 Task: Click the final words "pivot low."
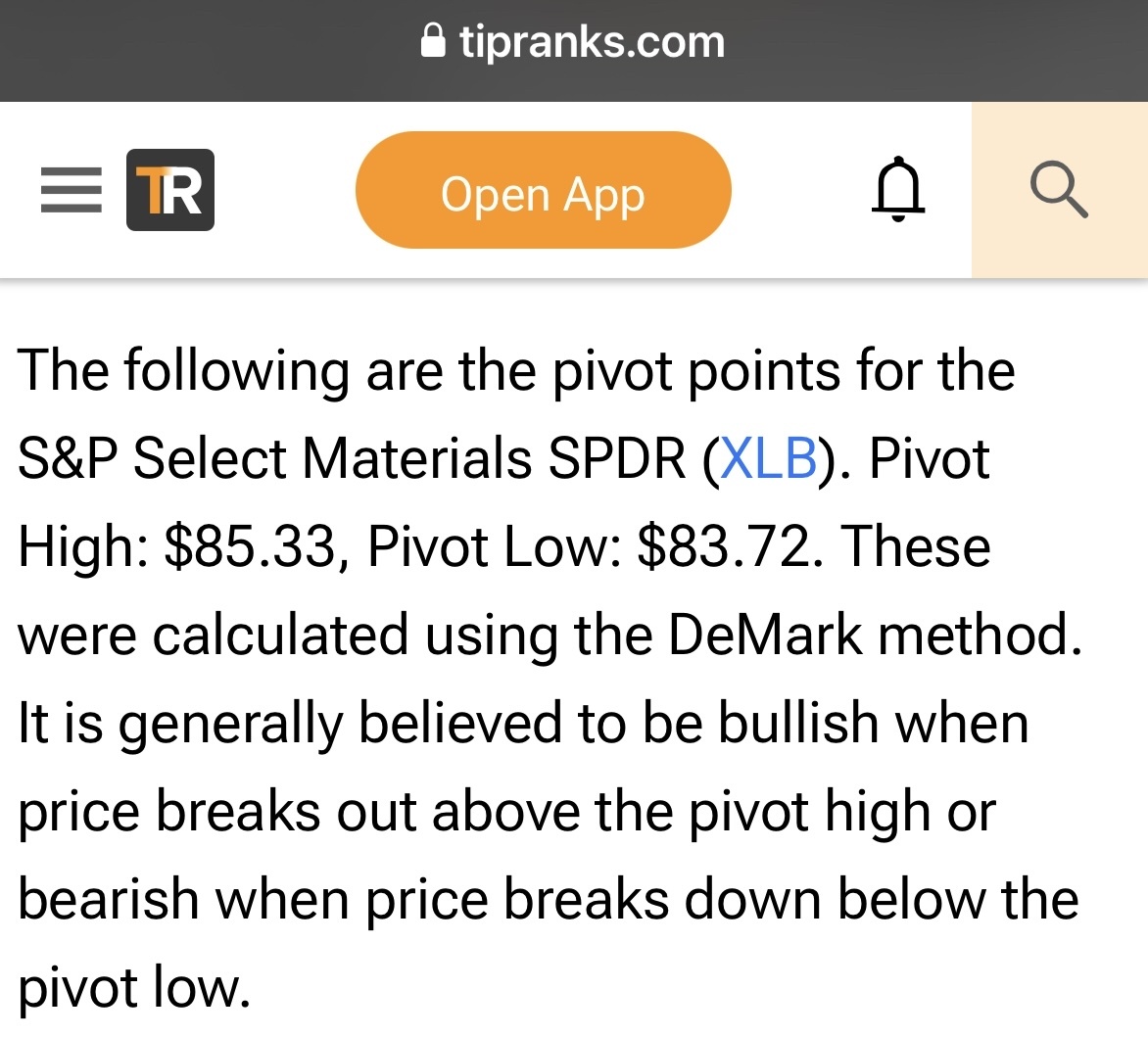pyautogui.click(x=134, y=987)
